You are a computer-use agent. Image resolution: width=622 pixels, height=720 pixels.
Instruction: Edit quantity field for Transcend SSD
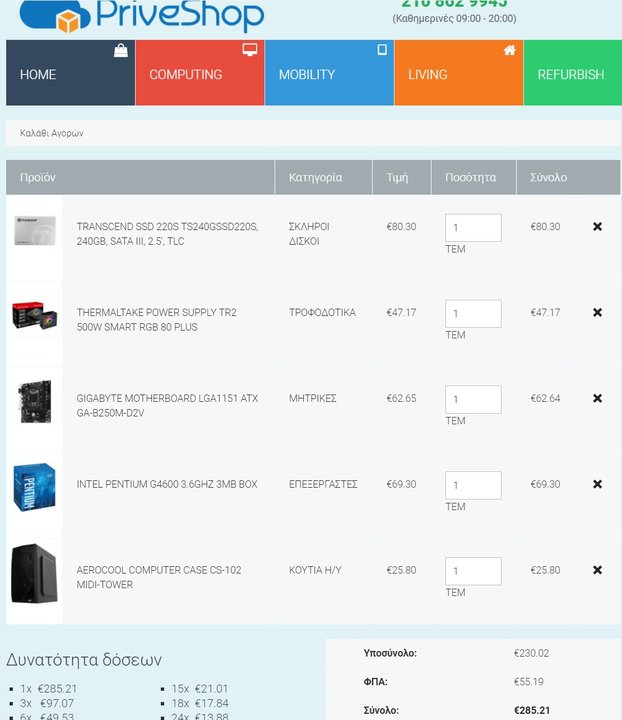point(473,228)
